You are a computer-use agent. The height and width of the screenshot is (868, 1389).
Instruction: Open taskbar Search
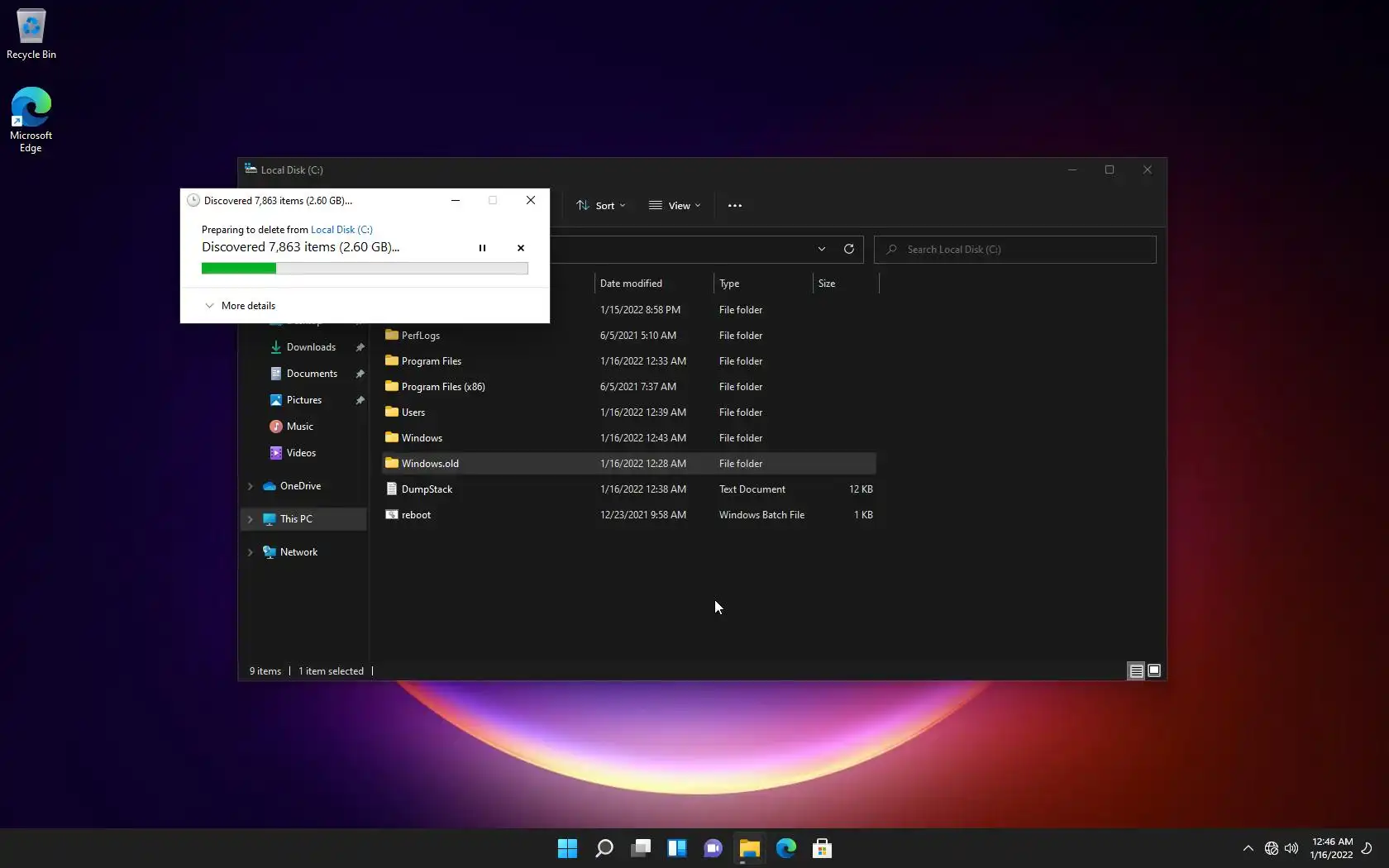604,848
